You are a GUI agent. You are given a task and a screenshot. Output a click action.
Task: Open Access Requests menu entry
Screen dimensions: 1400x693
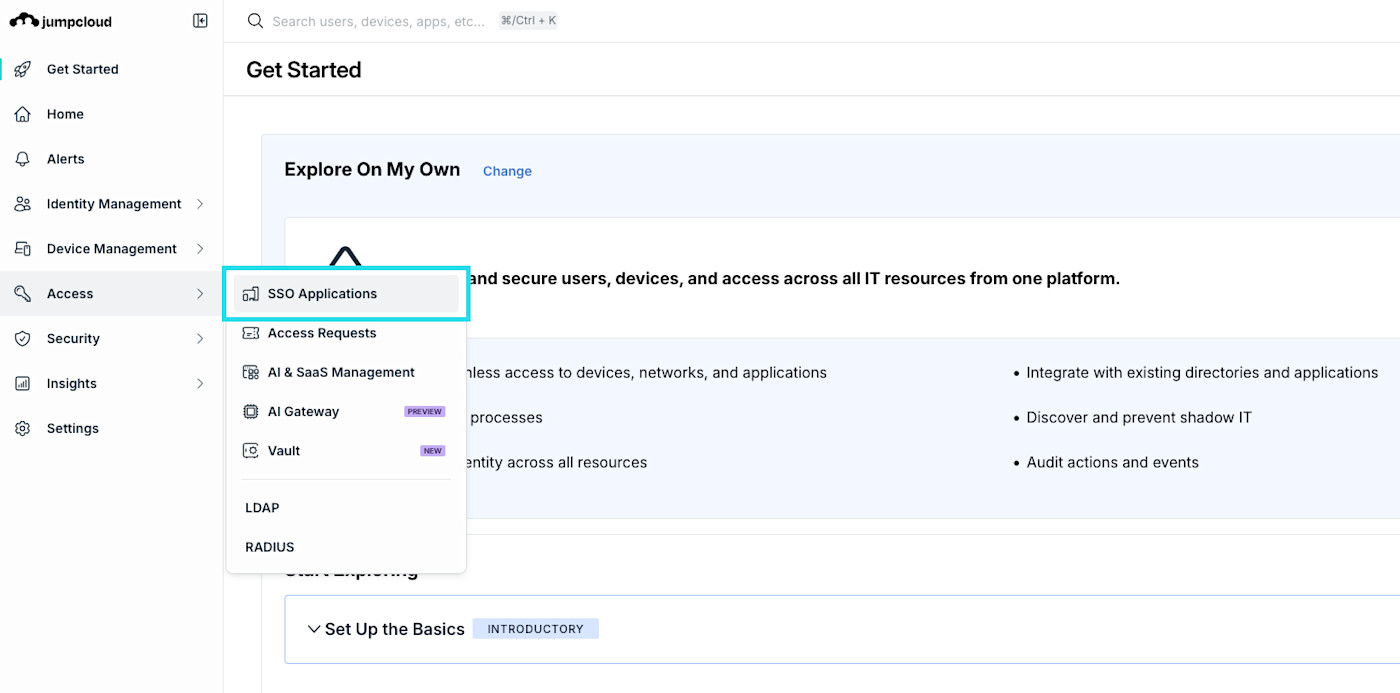tap(346, 333)
